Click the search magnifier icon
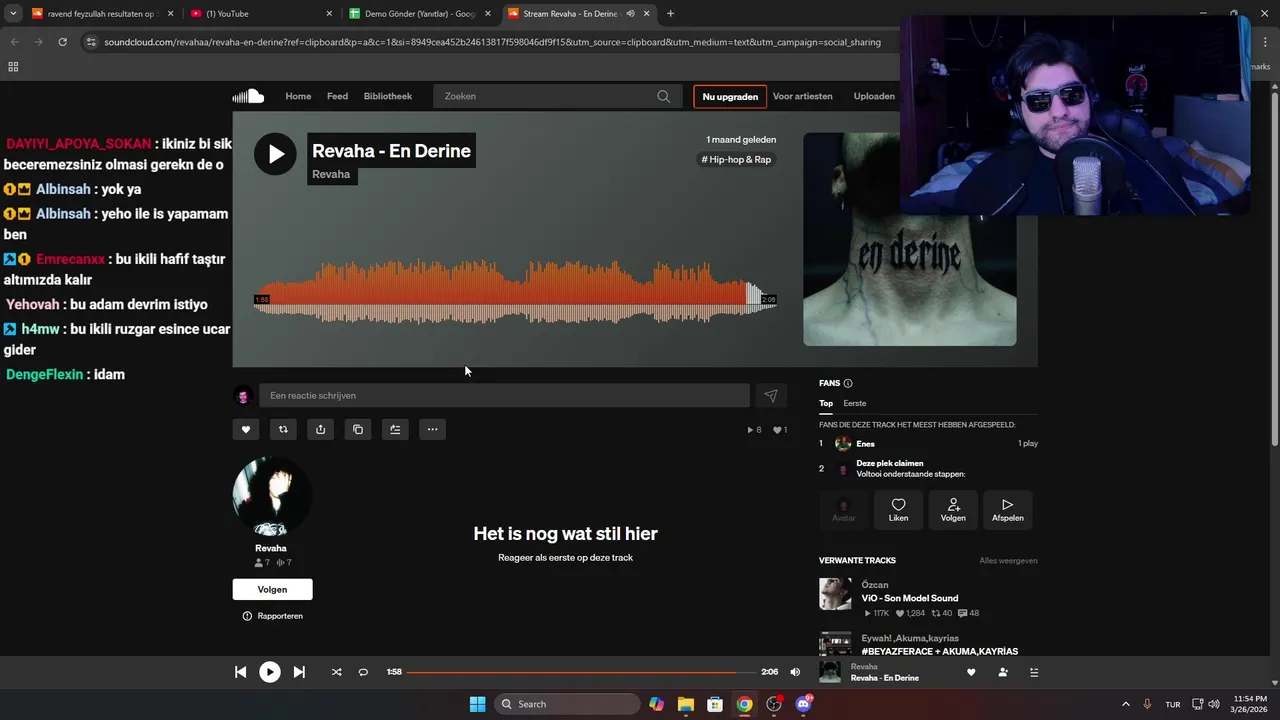Screen dimensions: 1280x720 [664, 96]
